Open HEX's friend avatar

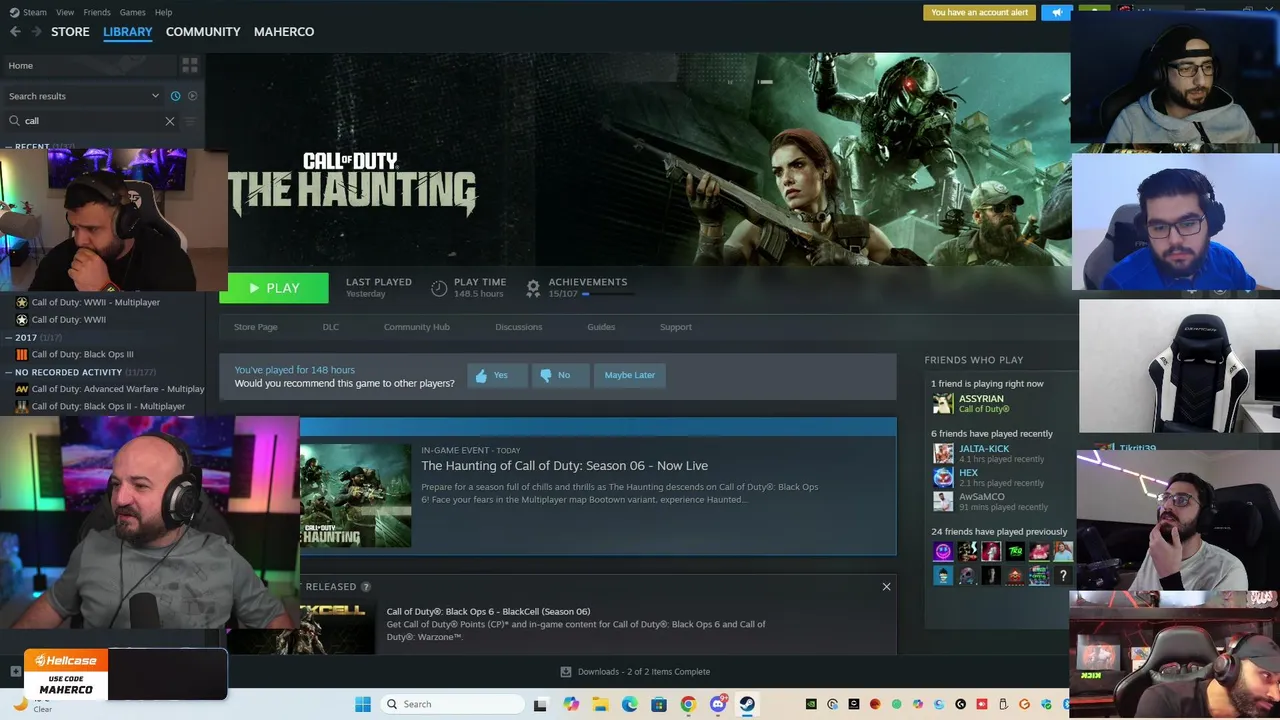click(x=943, y=477)
